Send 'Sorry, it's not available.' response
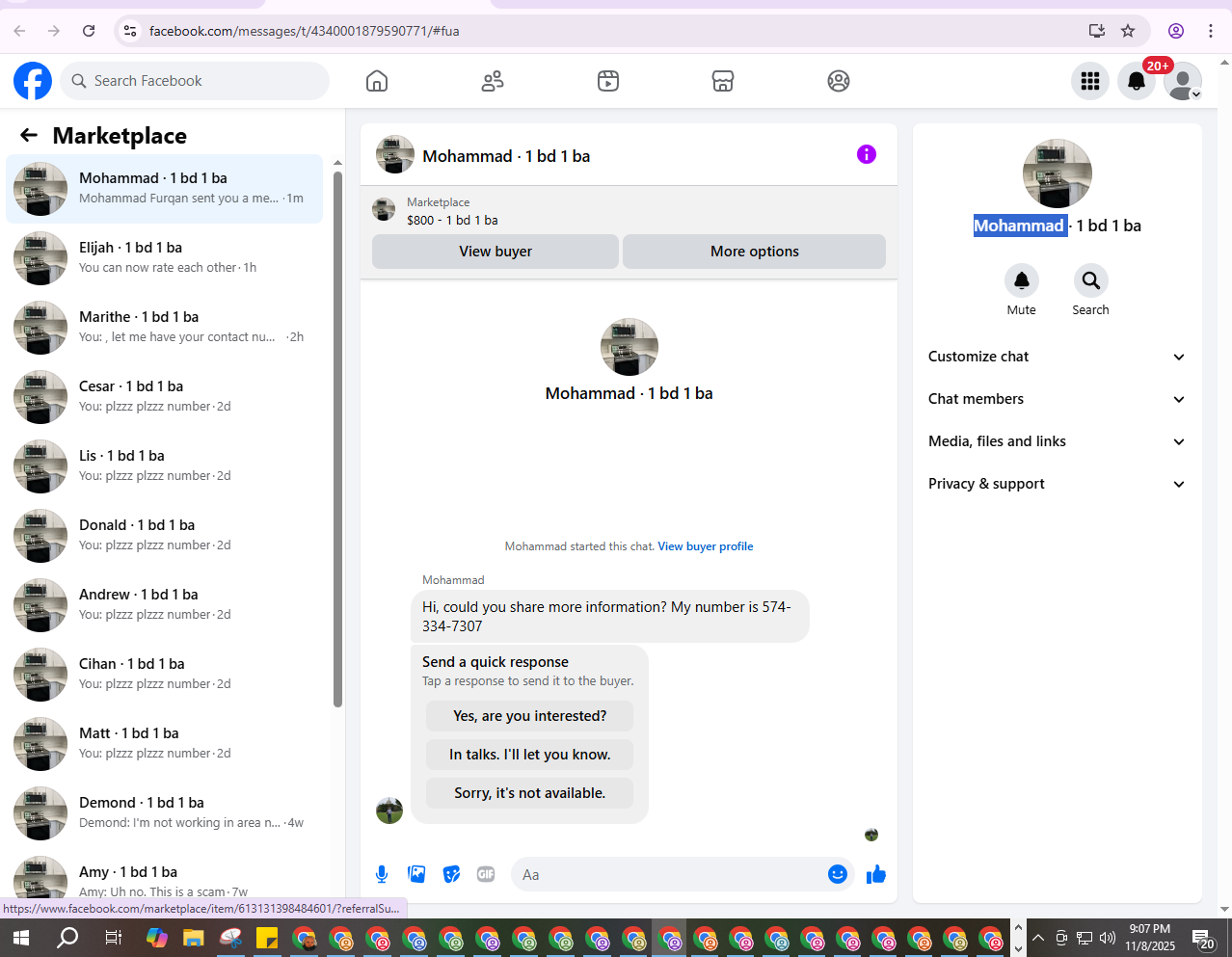1232x957 pixels. coord(530,793)
